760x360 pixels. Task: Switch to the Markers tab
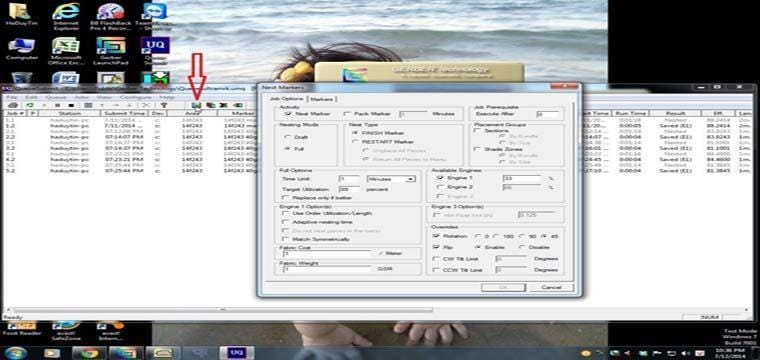click(x=322, y=99)
